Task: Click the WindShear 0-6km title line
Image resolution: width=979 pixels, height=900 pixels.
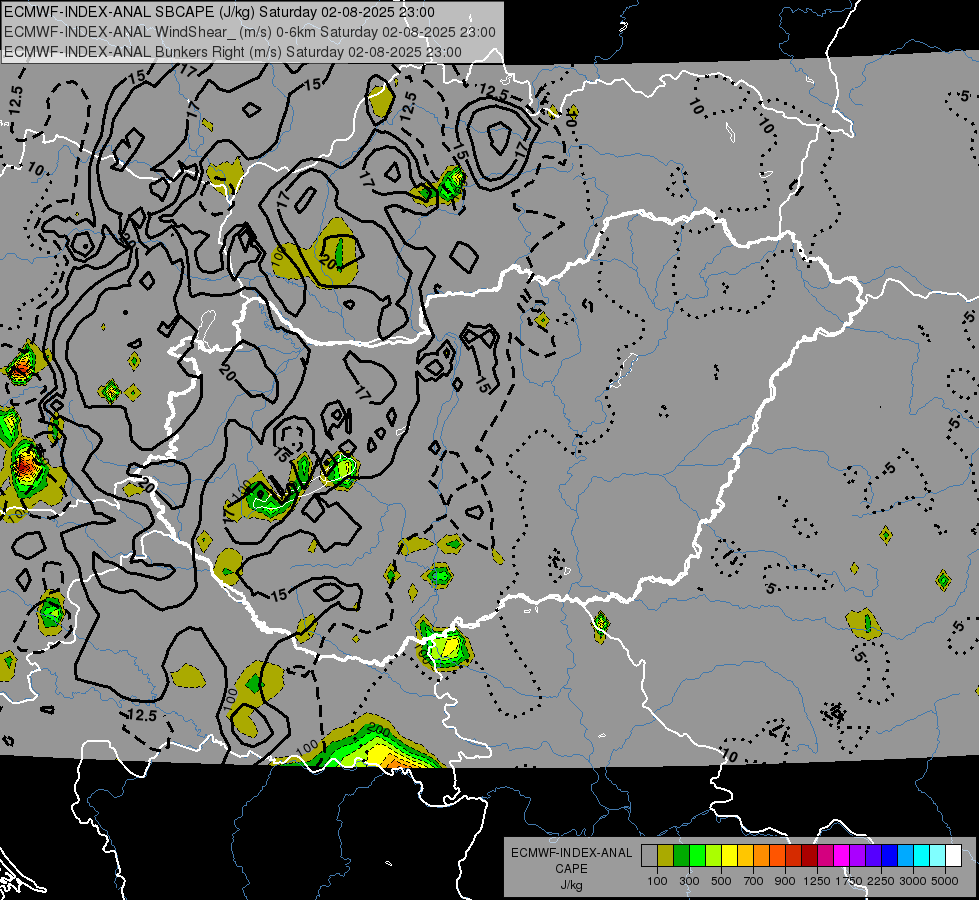Action: 250,32
